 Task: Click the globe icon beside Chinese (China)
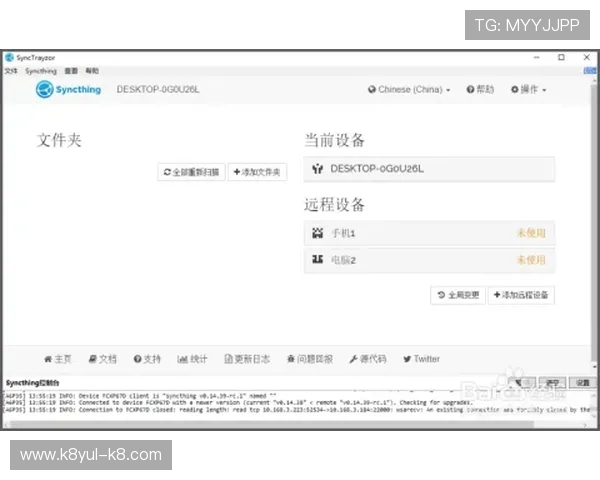coord(372,90)
